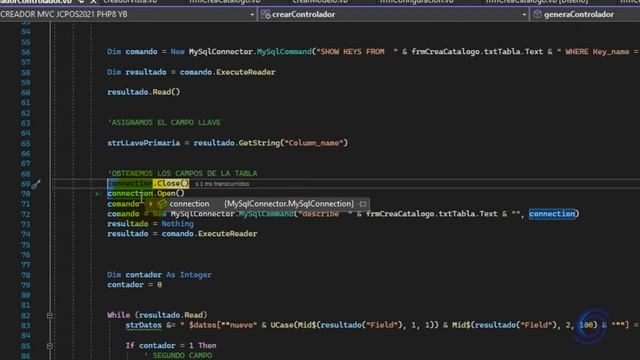Click 'contador = 0' on line 79
640x360 pixels.
click(x=135, y=285)
